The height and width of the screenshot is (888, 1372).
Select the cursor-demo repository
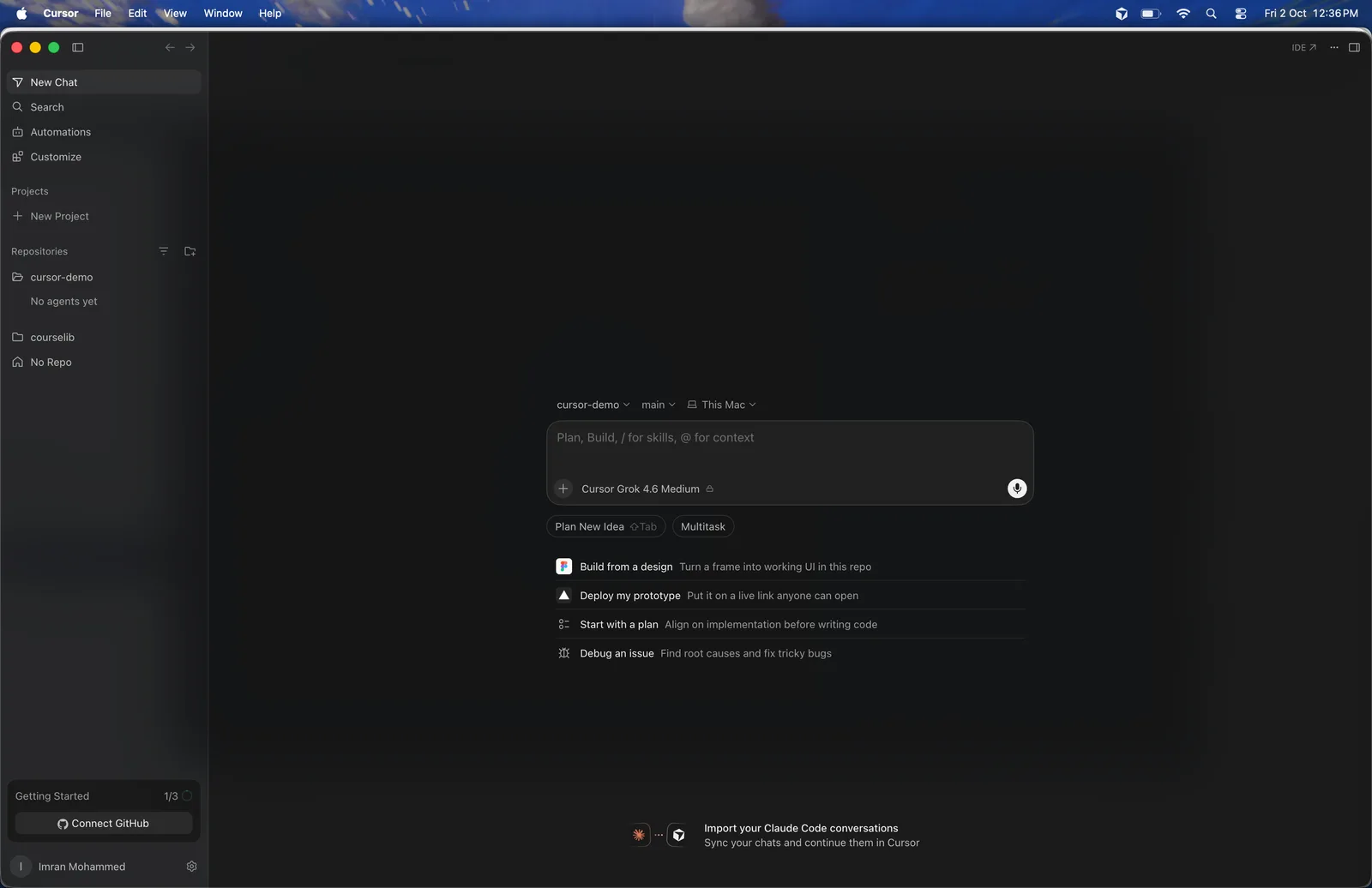104,277
